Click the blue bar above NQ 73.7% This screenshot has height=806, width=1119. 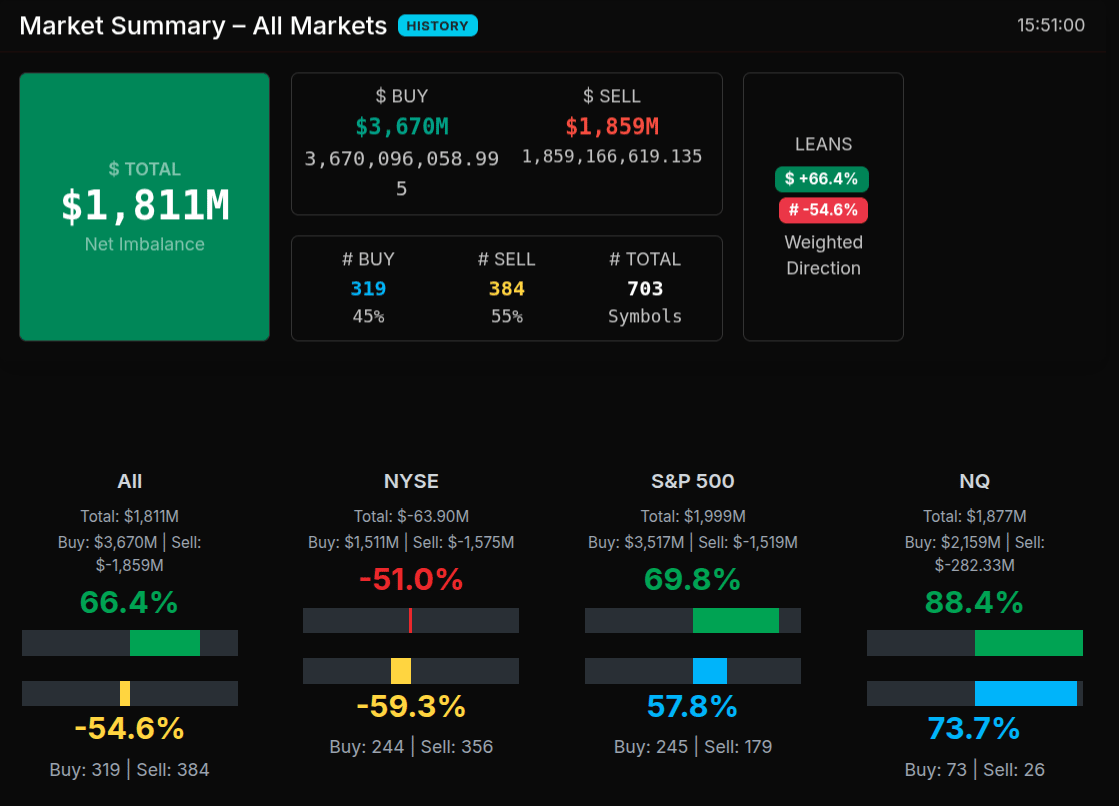[1025, 694]
